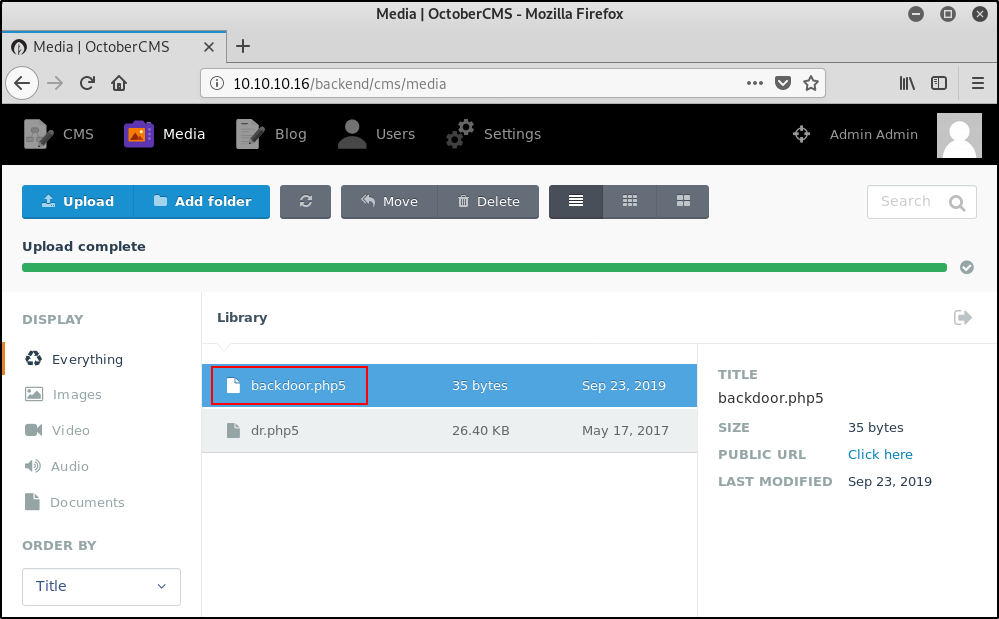Open the Firefox hamburger menu
This screenshot has height=619, width=999.
[x=978, y=83]
